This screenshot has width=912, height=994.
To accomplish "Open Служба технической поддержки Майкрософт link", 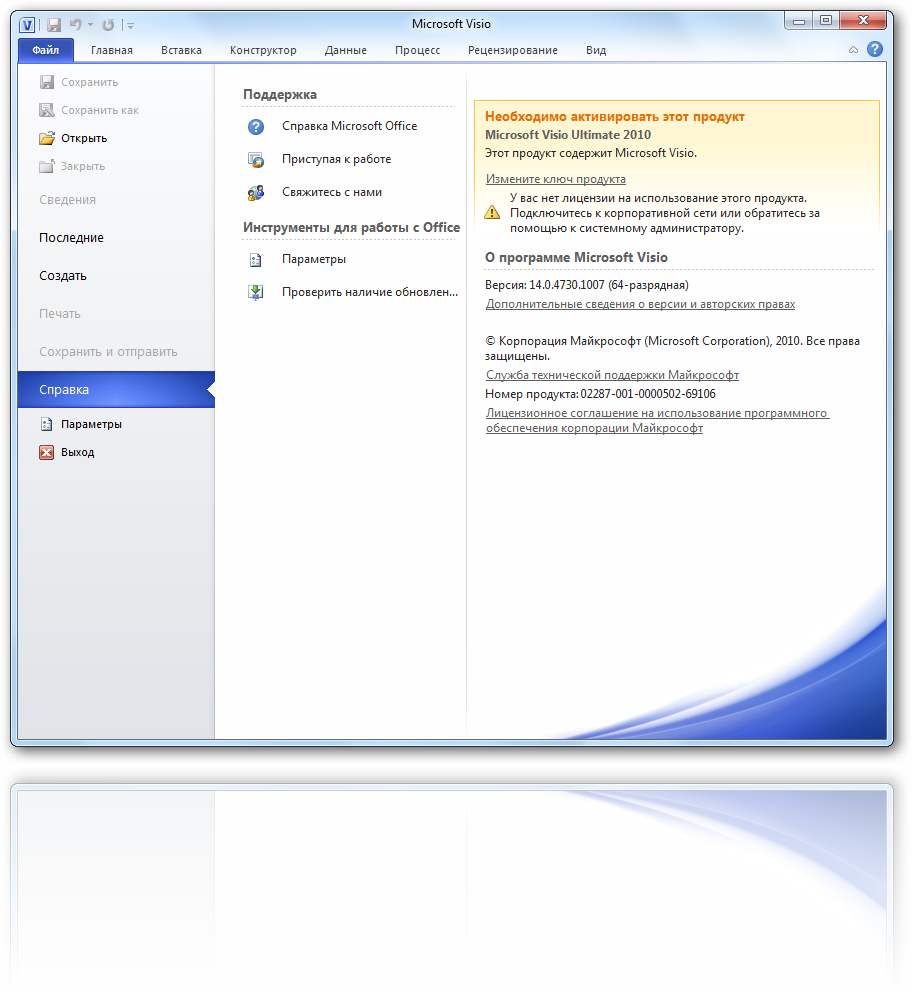I will pos(612,375).
